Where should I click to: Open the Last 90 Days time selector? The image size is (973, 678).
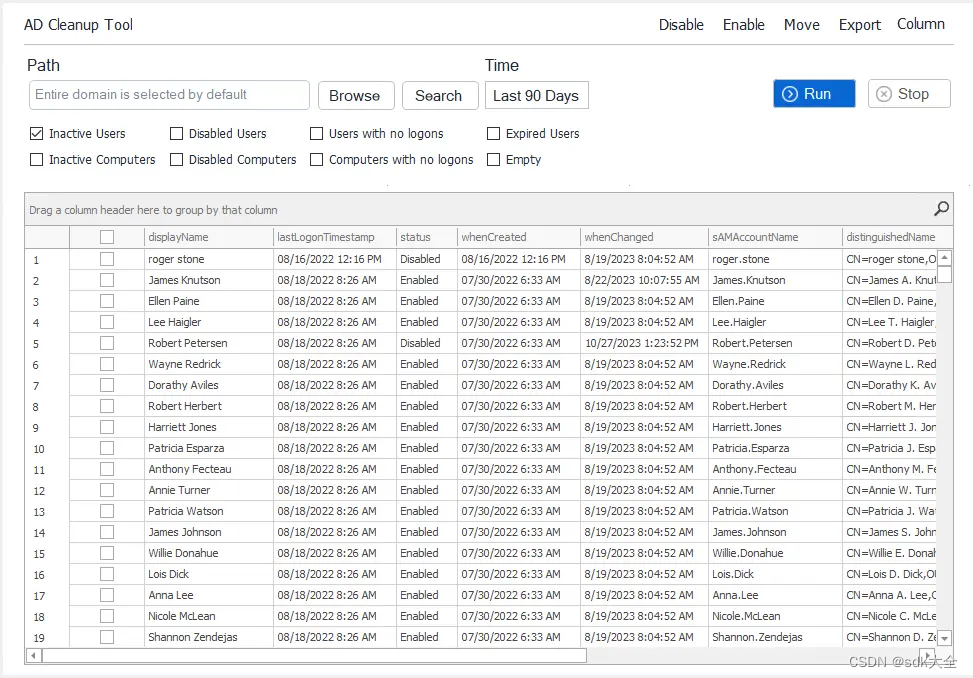(x=536, y=95)
